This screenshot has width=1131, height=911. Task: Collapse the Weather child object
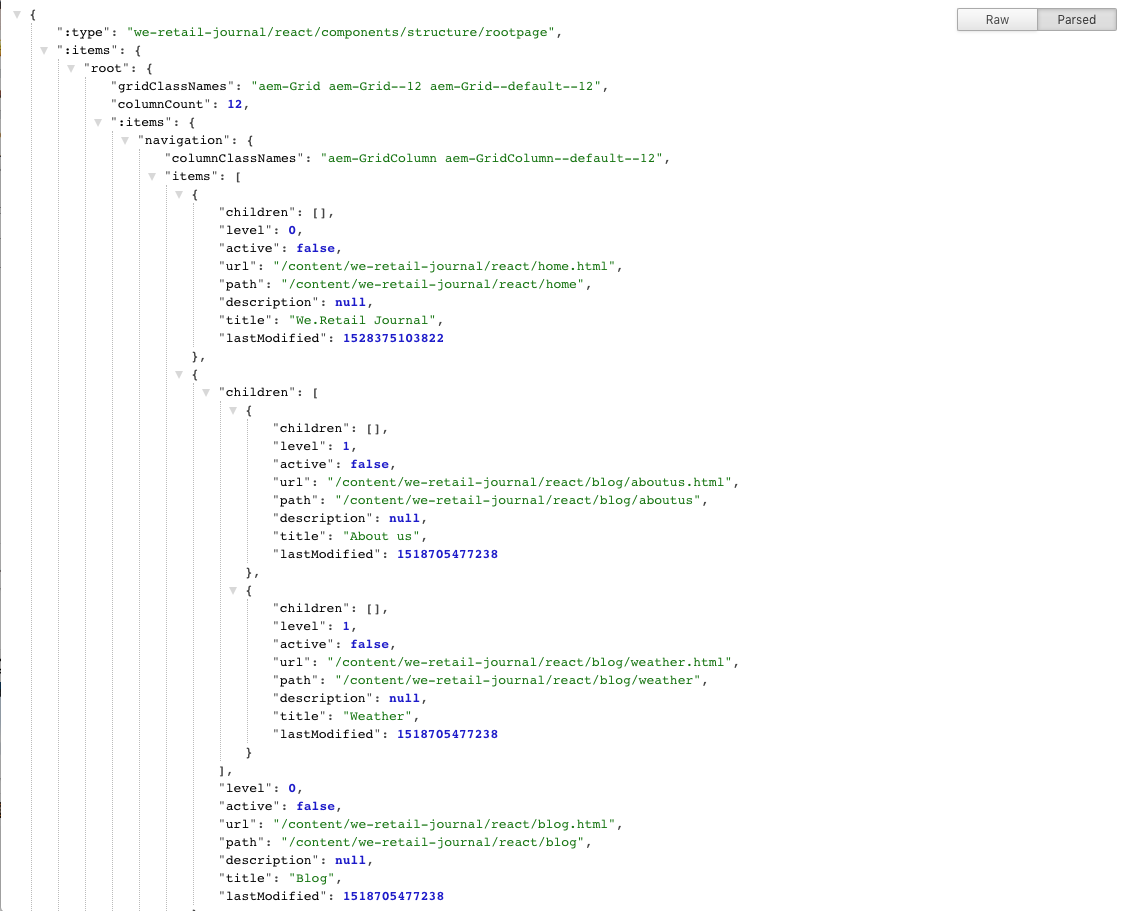pyautogui.click(x=233, y=591)
